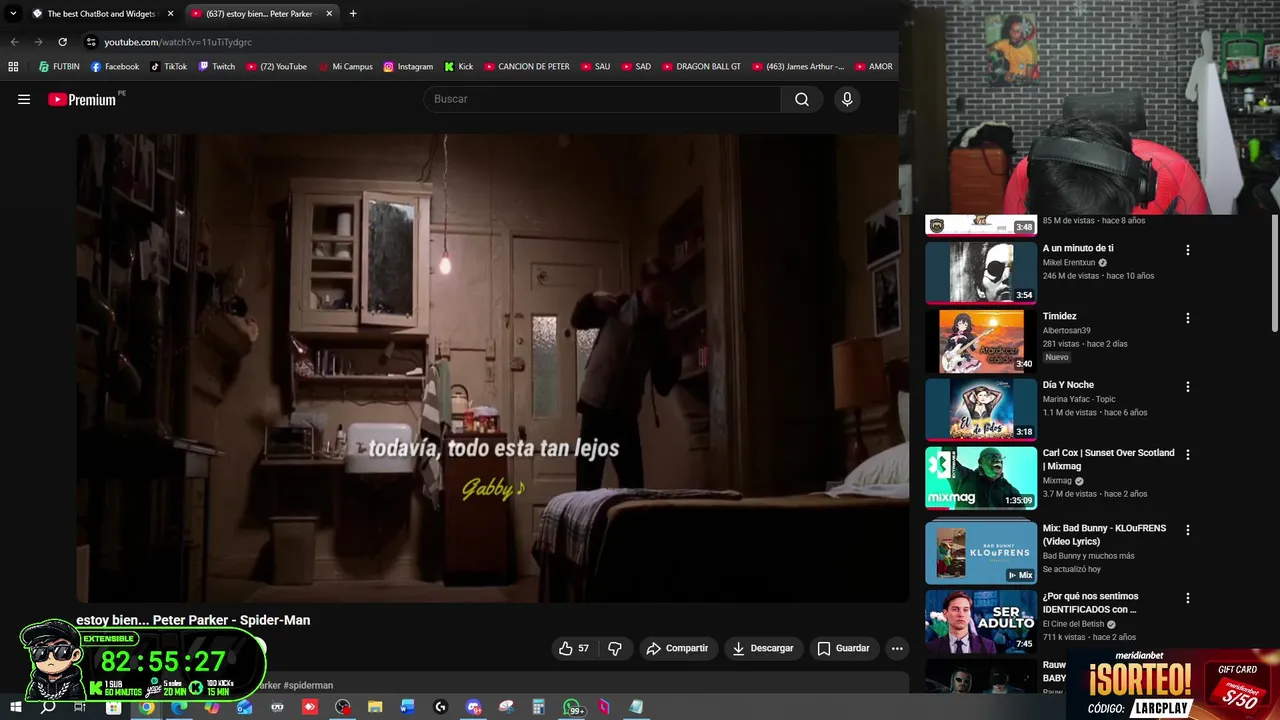Open Carl Cox Sunset Over Scotland title

click(1109, 459)
